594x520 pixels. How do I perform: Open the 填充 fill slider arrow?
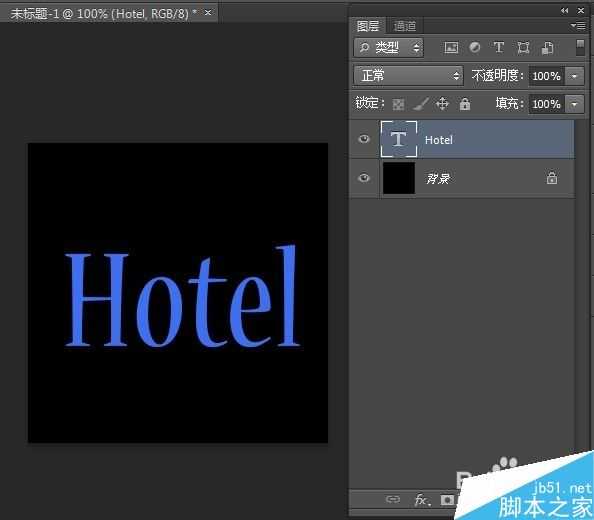(574, 104)
